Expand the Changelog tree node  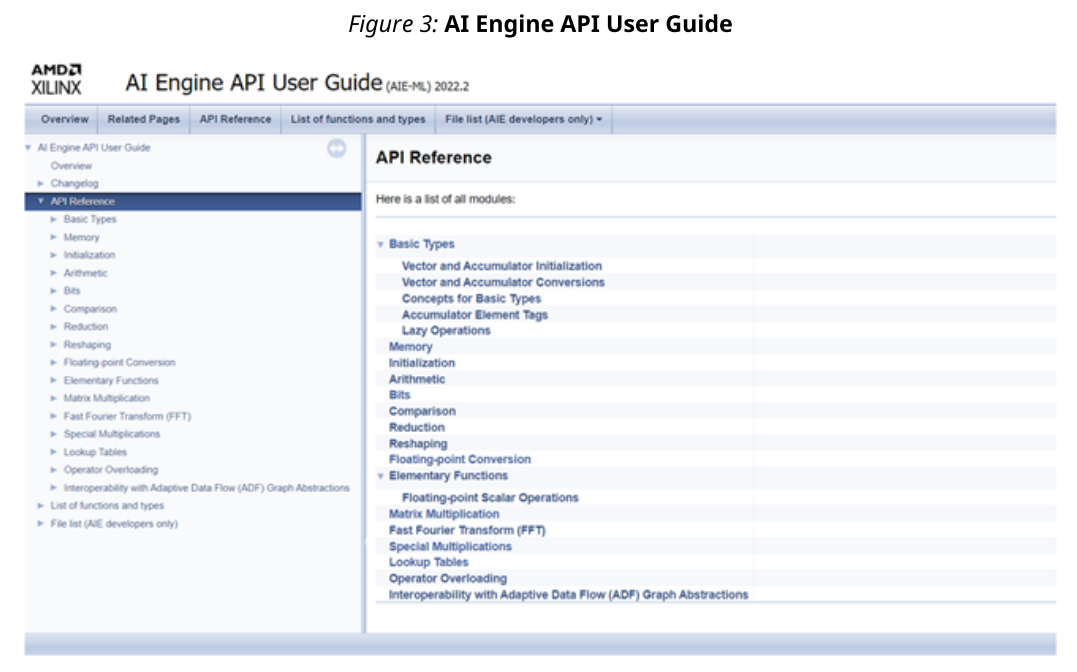[41, 183]
